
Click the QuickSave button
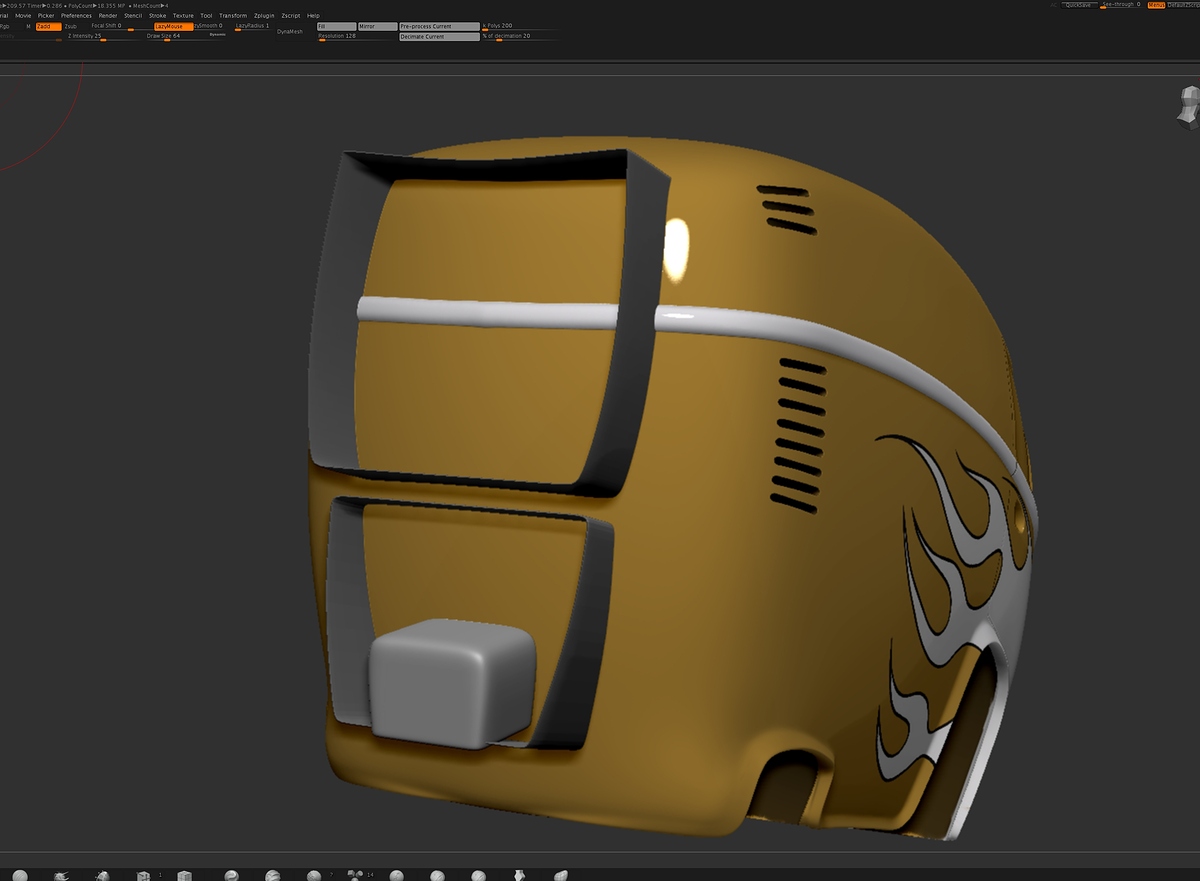(1078, 5)
